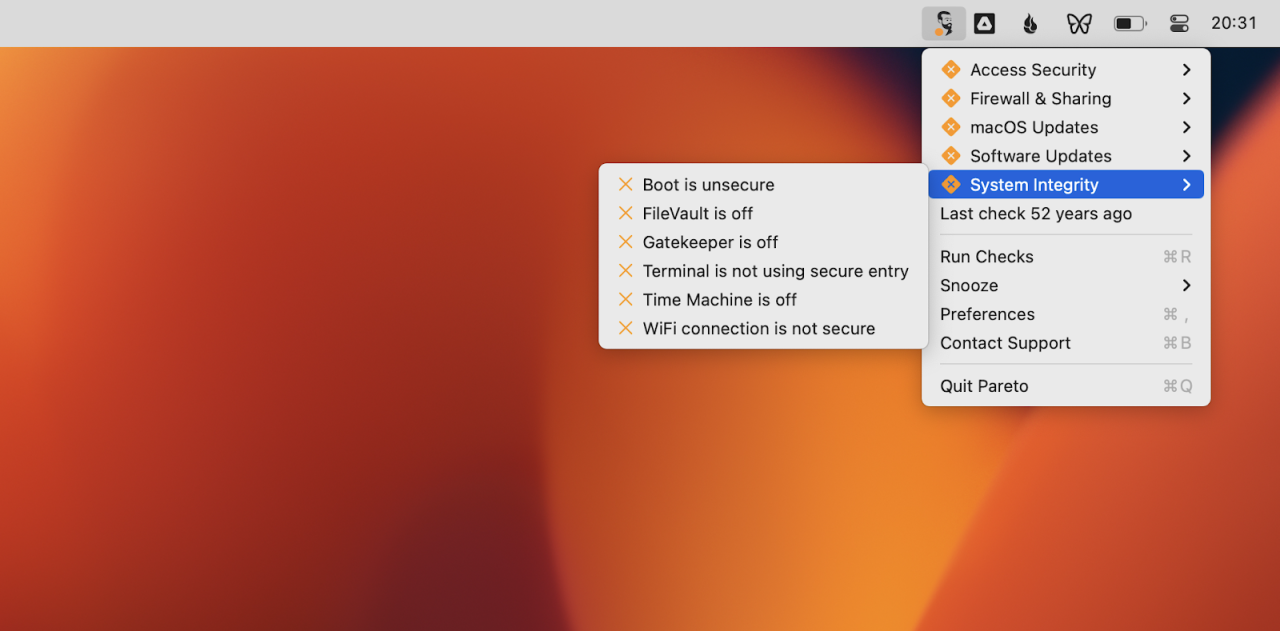Click Access Security orange warning icon
This screenshot has width=1280, height=631.
click(x=951, y=70)
